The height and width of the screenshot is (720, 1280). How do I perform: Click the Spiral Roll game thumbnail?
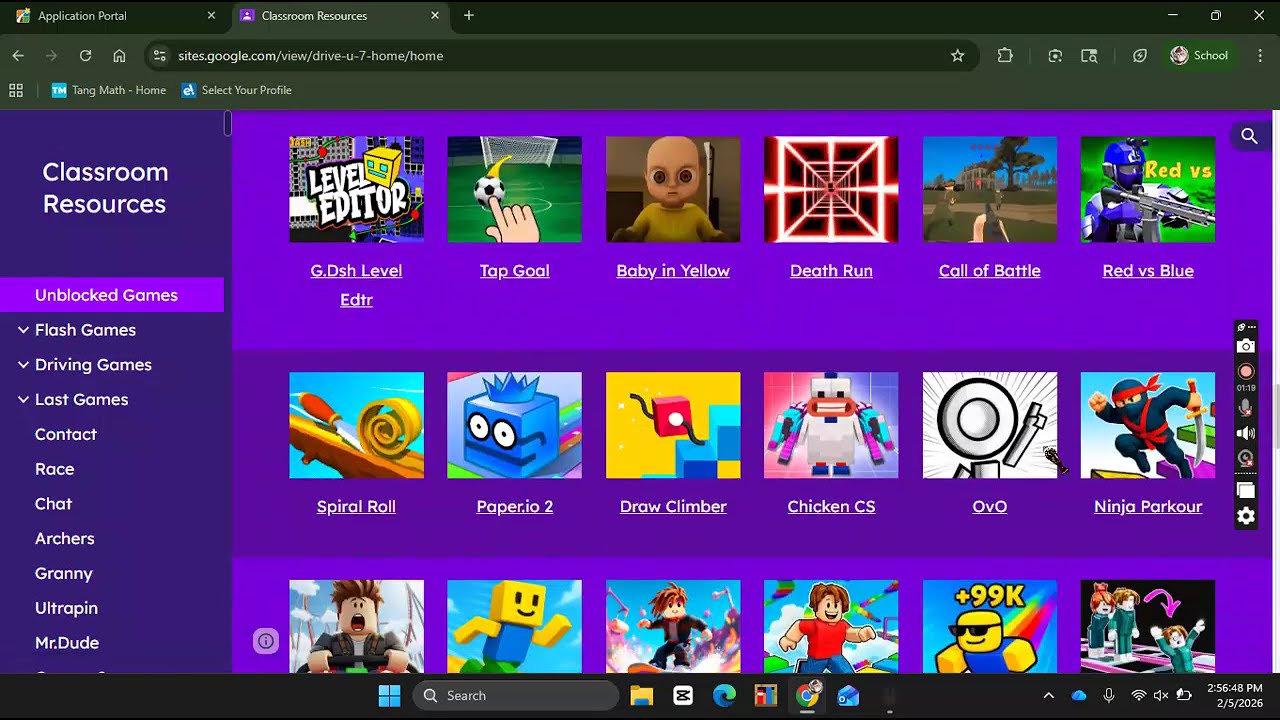click(x=356, y=425)
